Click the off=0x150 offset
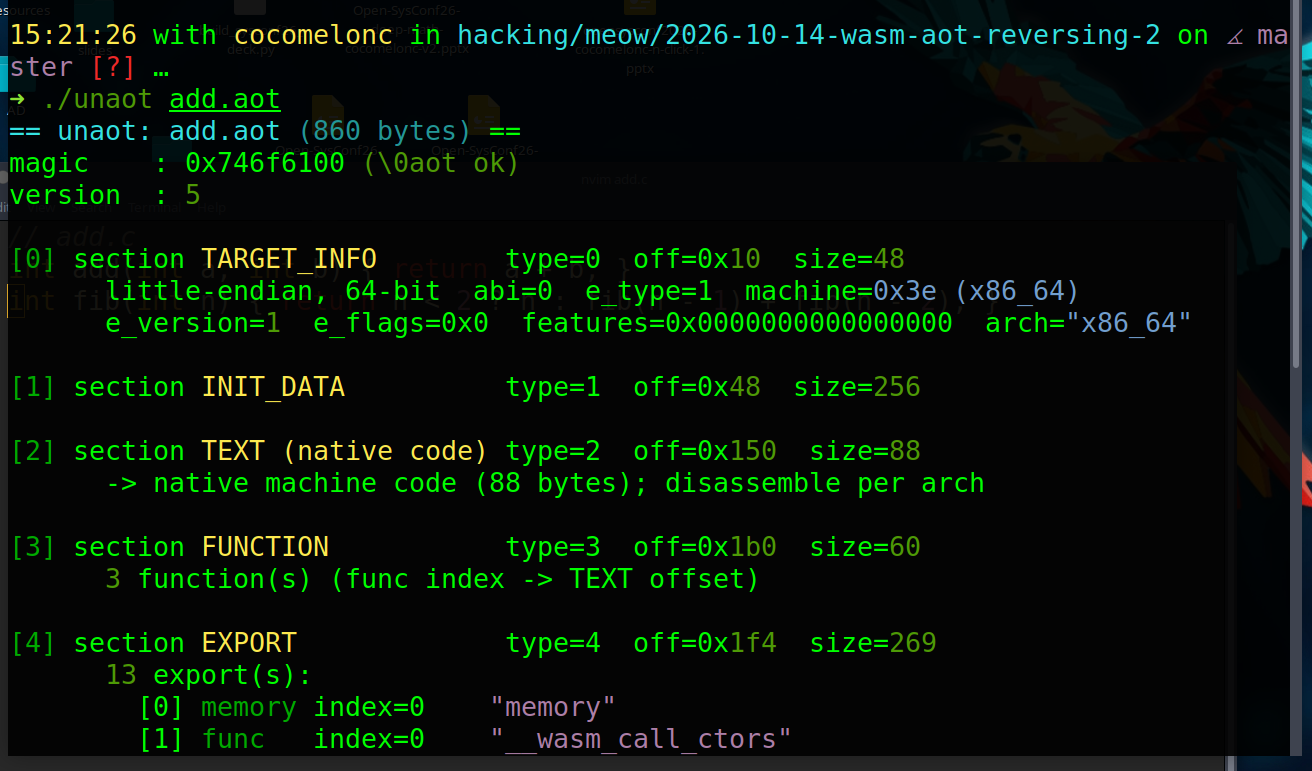The width and height of the screenshot is (1312, 771). pos(705,451)
